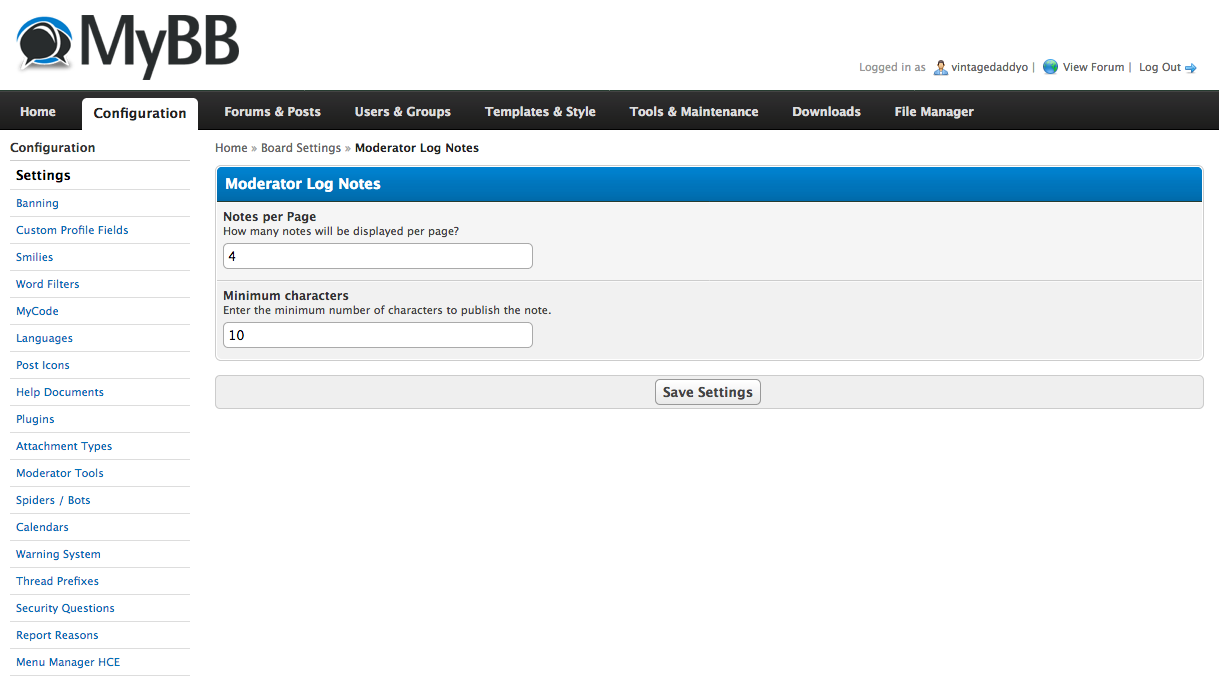
Task: Open Banning in the sidebar
Action: 37,203
